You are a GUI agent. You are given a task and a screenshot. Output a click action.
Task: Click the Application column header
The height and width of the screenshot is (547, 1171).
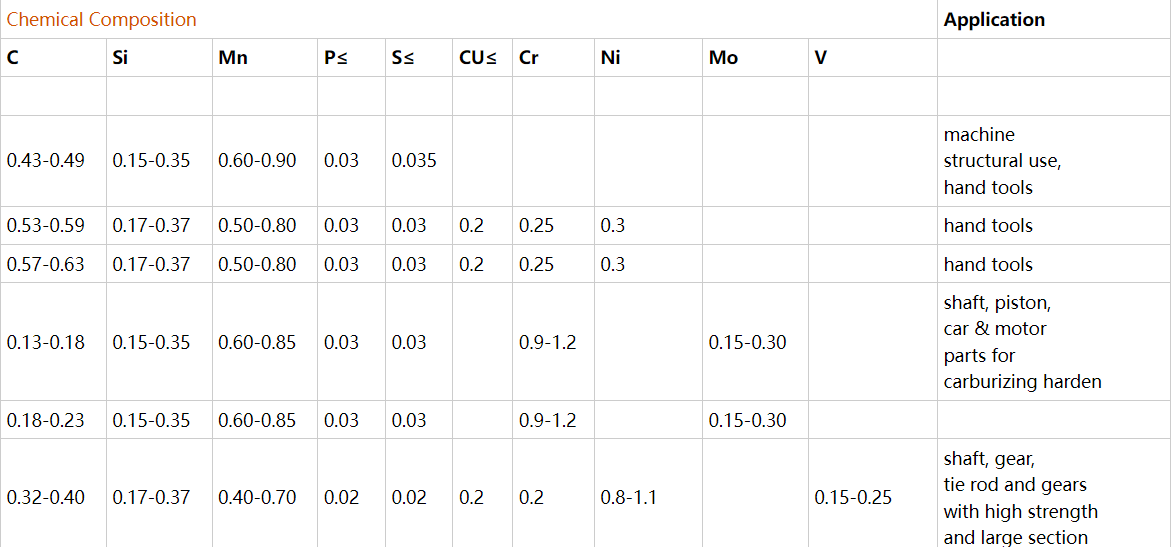[994, 20]
